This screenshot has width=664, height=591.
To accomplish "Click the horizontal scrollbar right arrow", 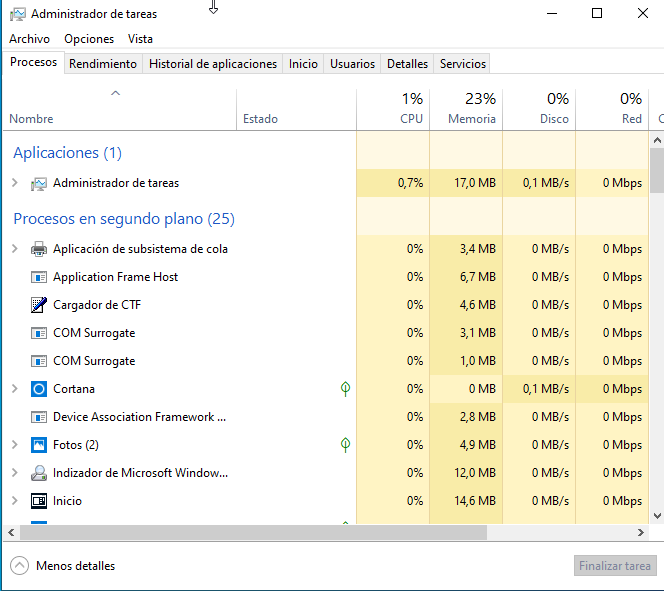I will point(643,533).
